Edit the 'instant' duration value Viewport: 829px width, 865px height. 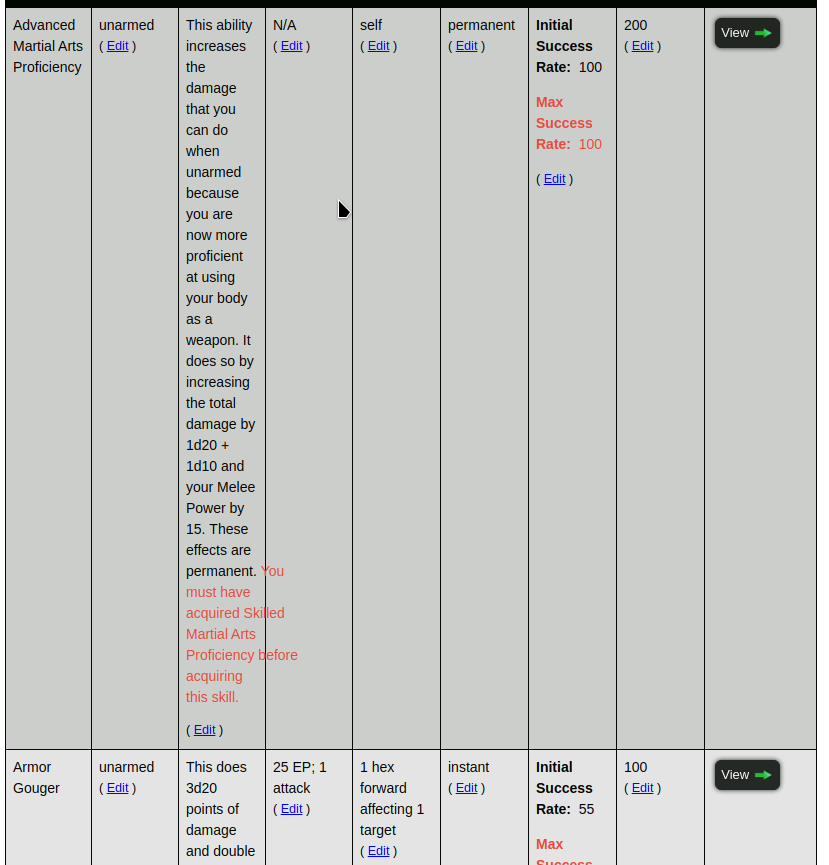466,788
